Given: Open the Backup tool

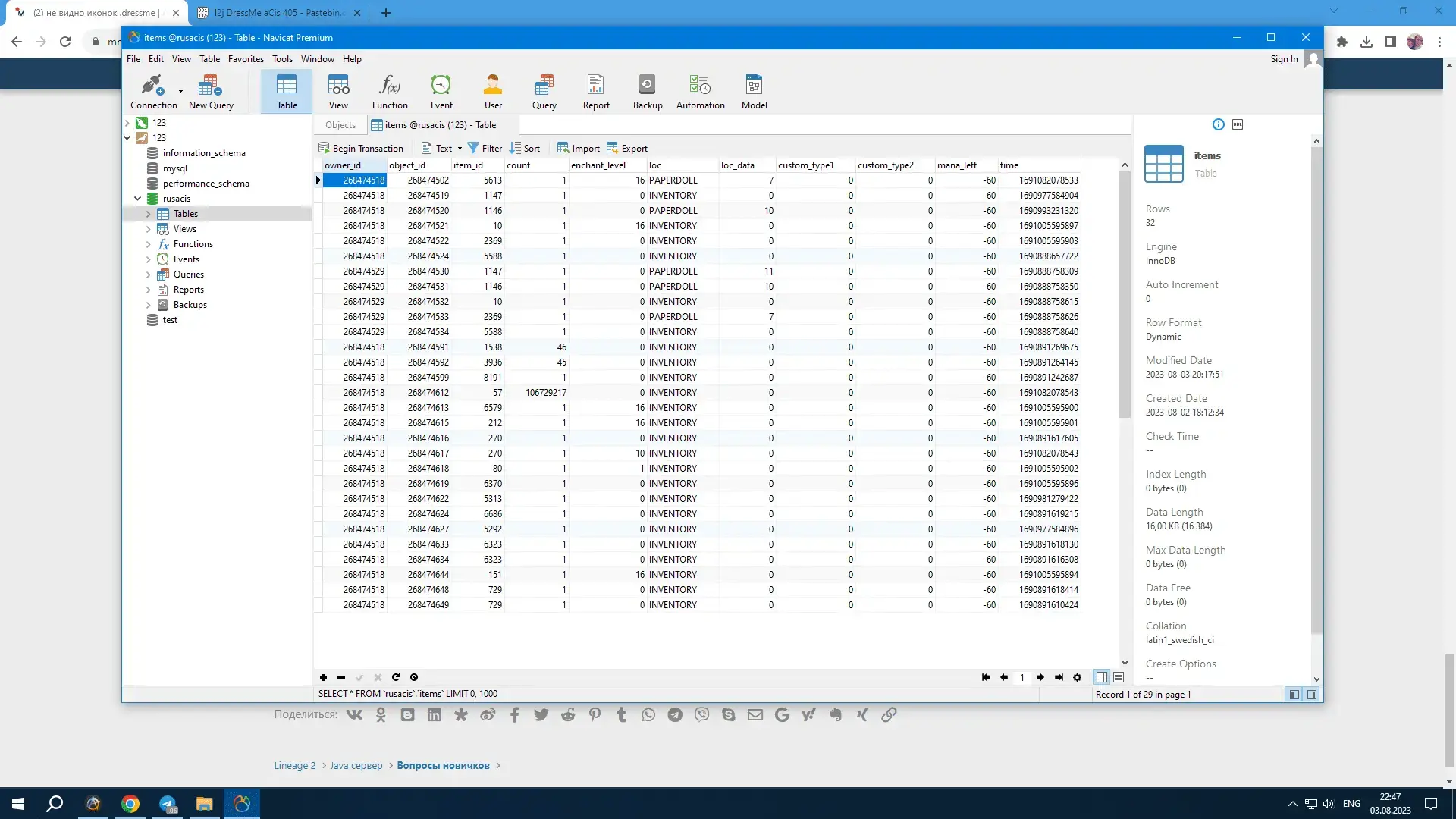Looking at the screenshot, I should (648, 91).
